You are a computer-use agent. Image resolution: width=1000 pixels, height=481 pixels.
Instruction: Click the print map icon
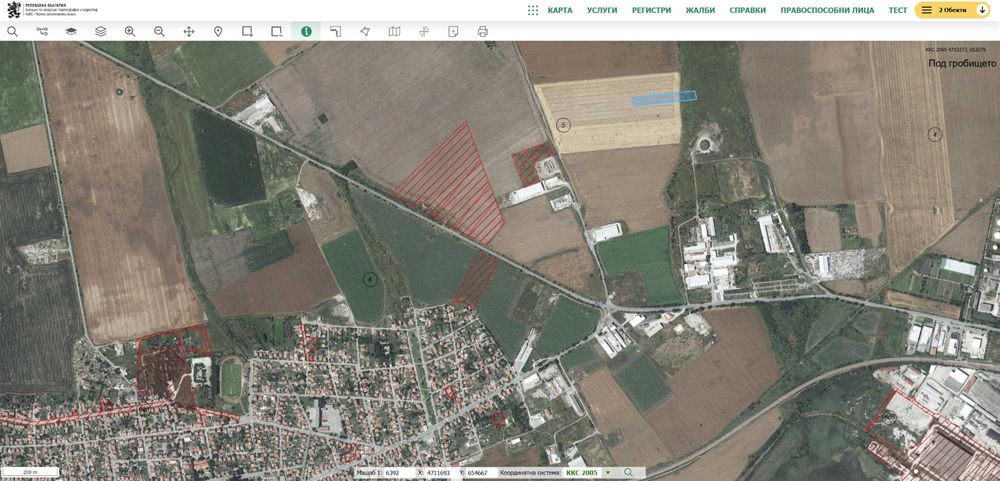[x=483, y=31]
